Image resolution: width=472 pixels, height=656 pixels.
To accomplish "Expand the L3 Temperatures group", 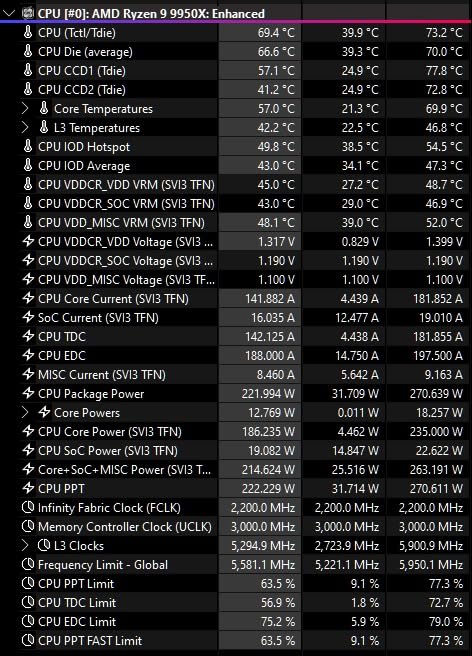I will tap(25, 128).
